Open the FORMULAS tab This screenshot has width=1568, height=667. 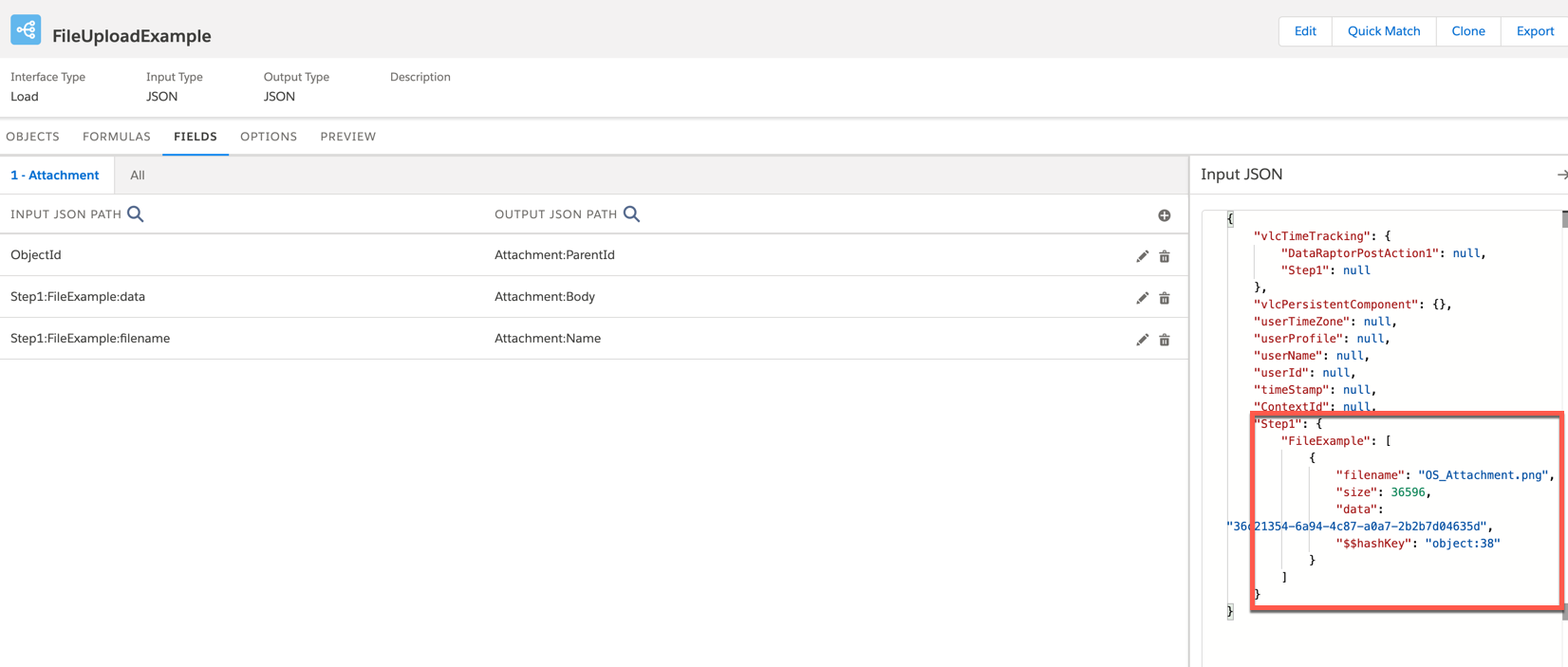pyautogui.click(x=117, y=137)
